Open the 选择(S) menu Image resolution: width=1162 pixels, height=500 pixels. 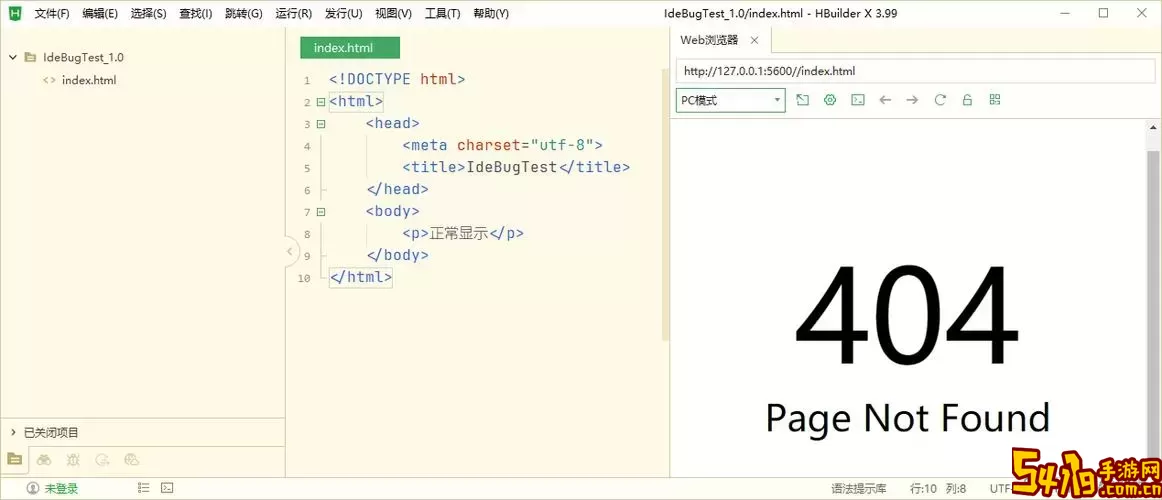click(x=148, y=13)
